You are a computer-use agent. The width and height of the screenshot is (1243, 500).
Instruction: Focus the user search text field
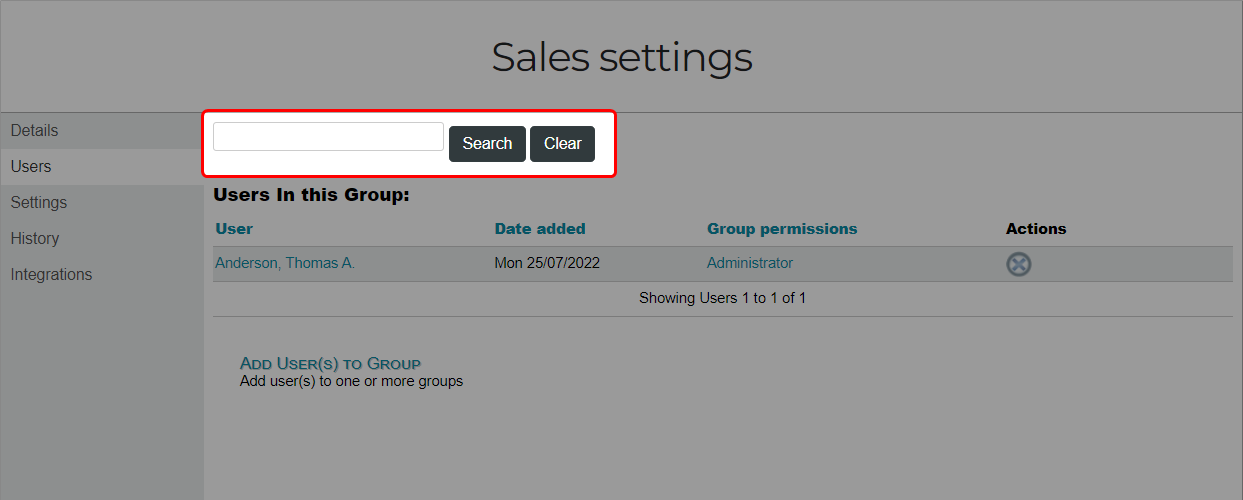[328, 137]
